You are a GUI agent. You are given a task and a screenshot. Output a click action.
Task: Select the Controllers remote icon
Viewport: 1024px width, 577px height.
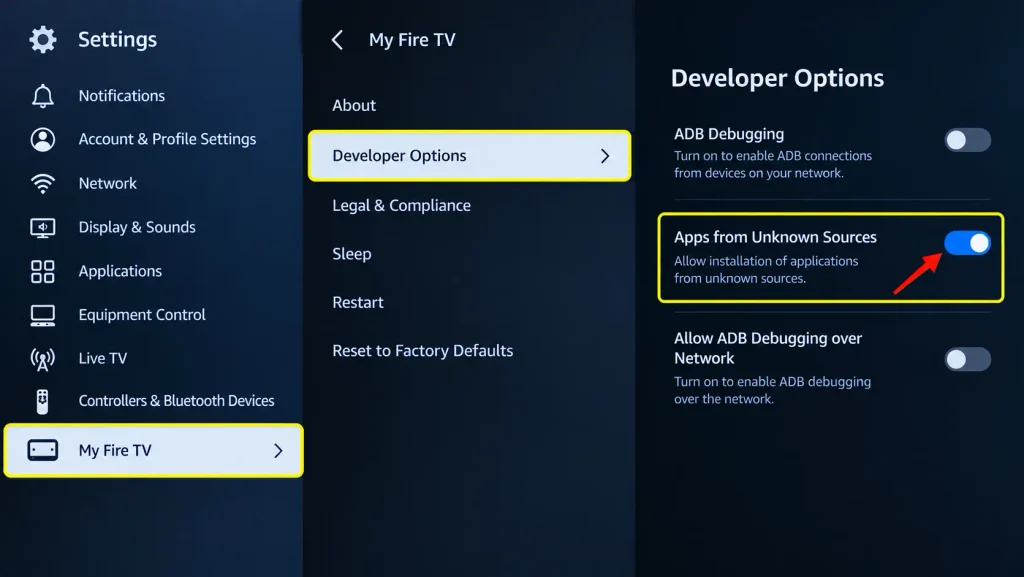[42, 401]
